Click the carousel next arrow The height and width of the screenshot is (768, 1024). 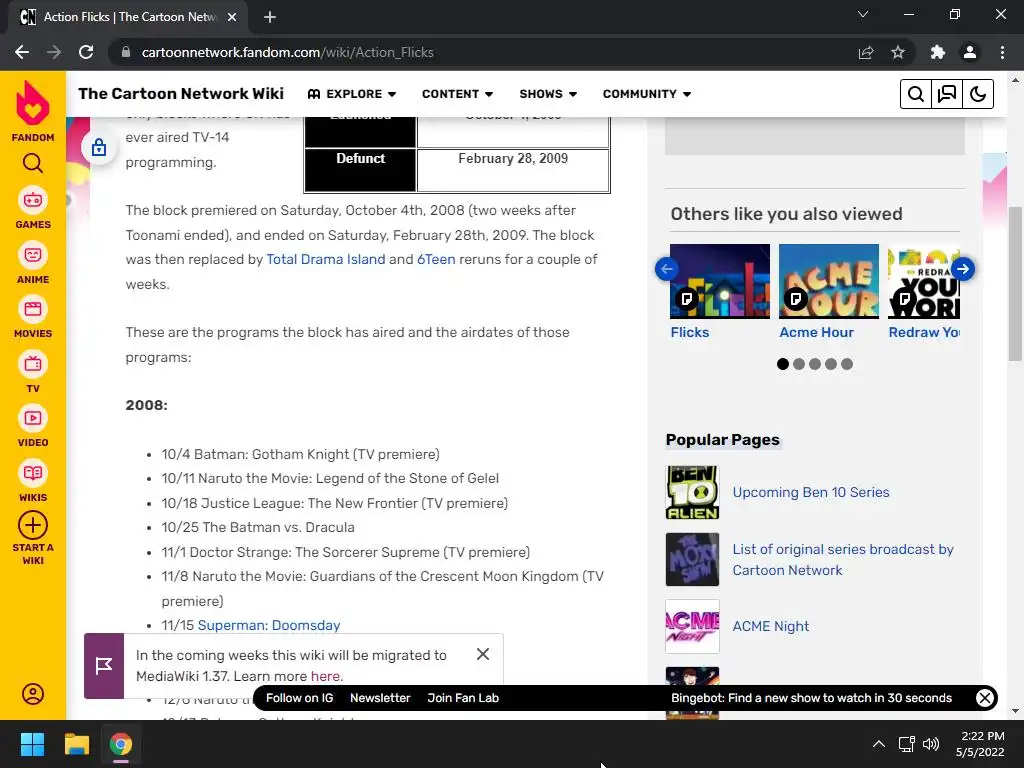coord(963,269)
